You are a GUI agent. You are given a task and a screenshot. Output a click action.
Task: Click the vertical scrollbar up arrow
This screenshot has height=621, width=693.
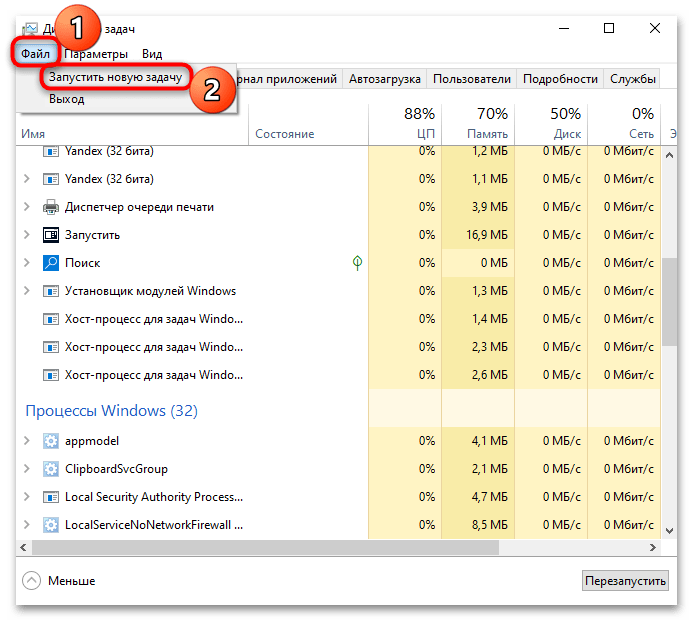pyautogui.click(x=669, y=155)
